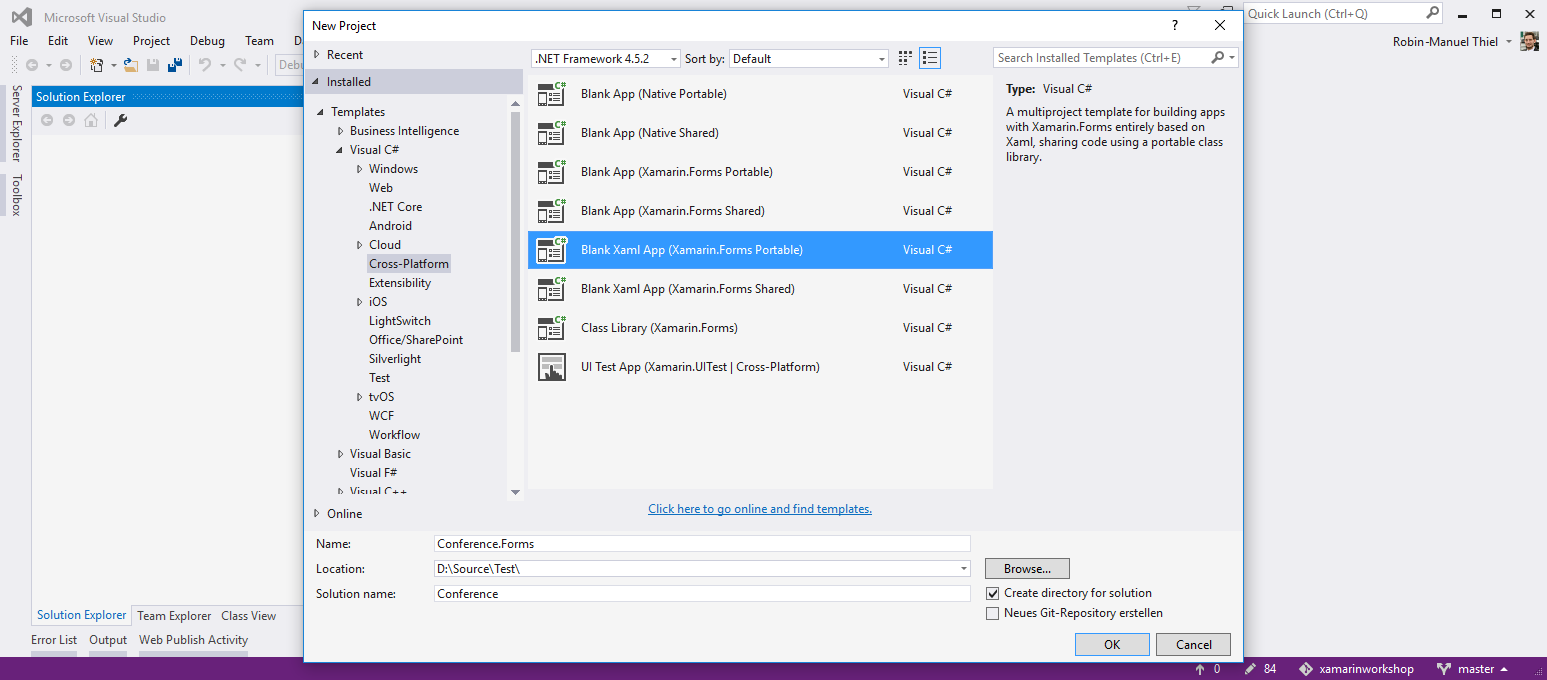Click the Save All toolbar icon
Screen dimensions: 1547x680
coord(175,65)
